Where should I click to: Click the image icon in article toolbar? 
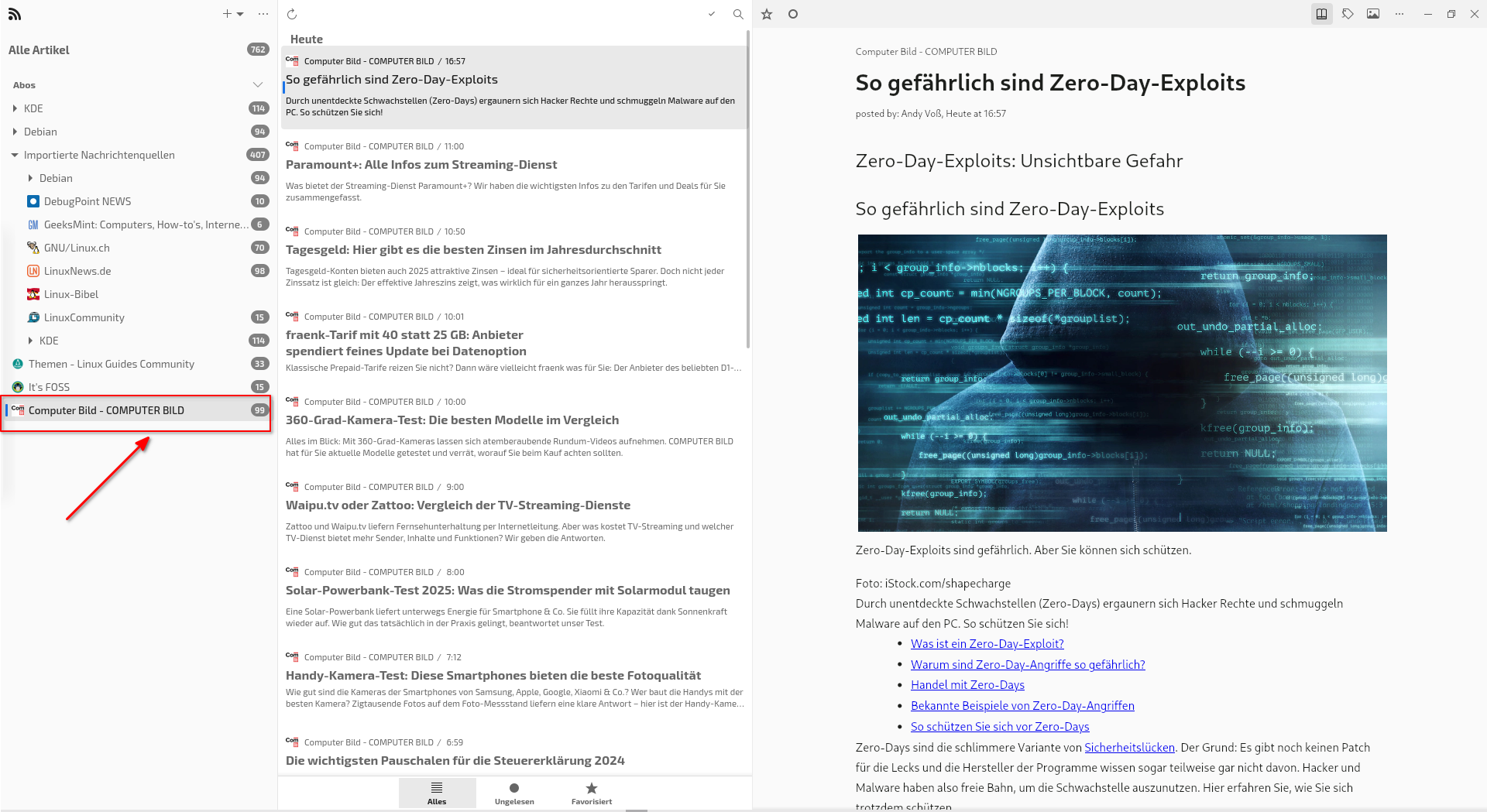pyautogui.click(x=1373, y=14)
